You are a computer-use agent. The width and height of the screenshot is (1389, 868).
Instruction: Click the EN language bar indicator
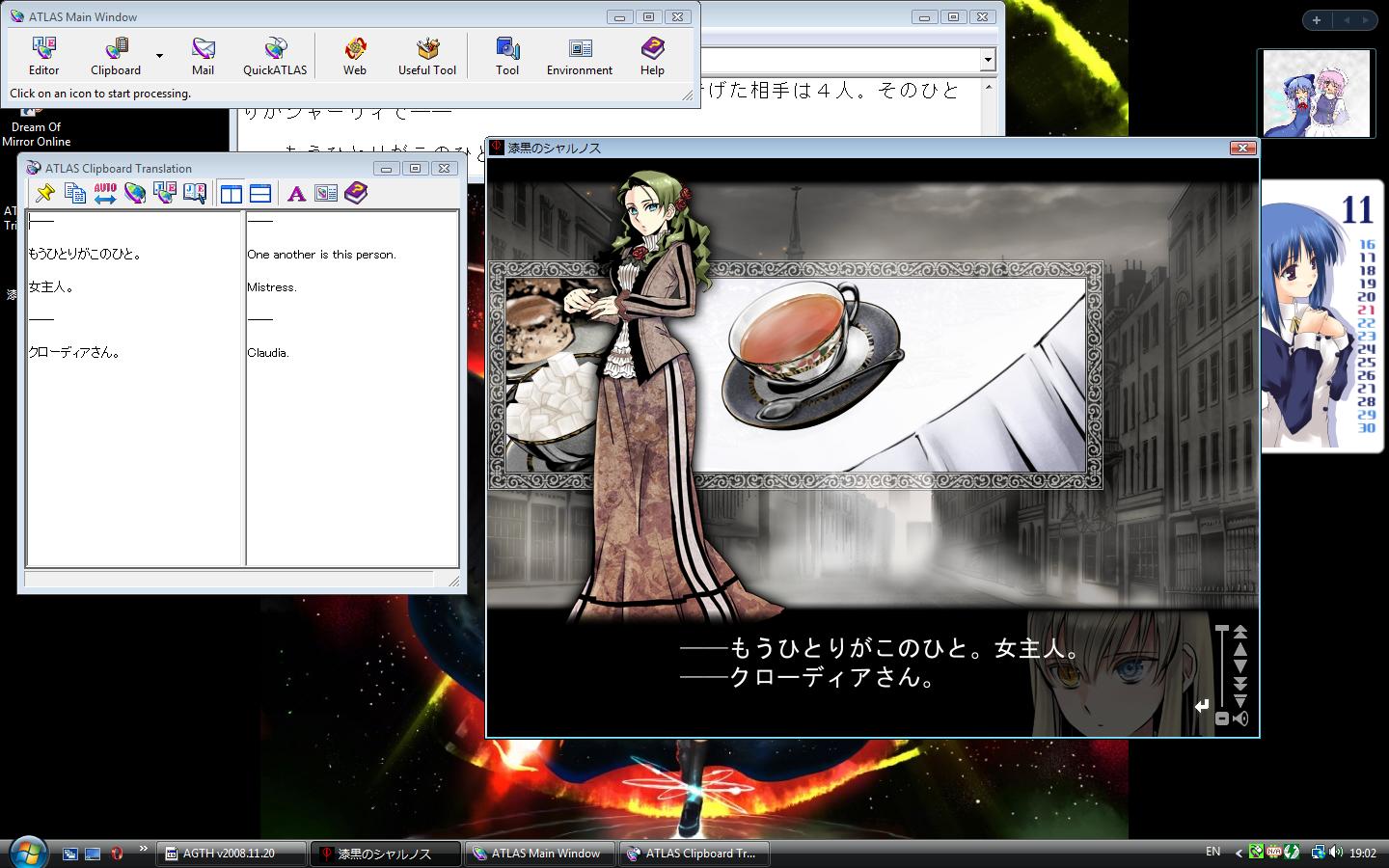(1212, 852)
